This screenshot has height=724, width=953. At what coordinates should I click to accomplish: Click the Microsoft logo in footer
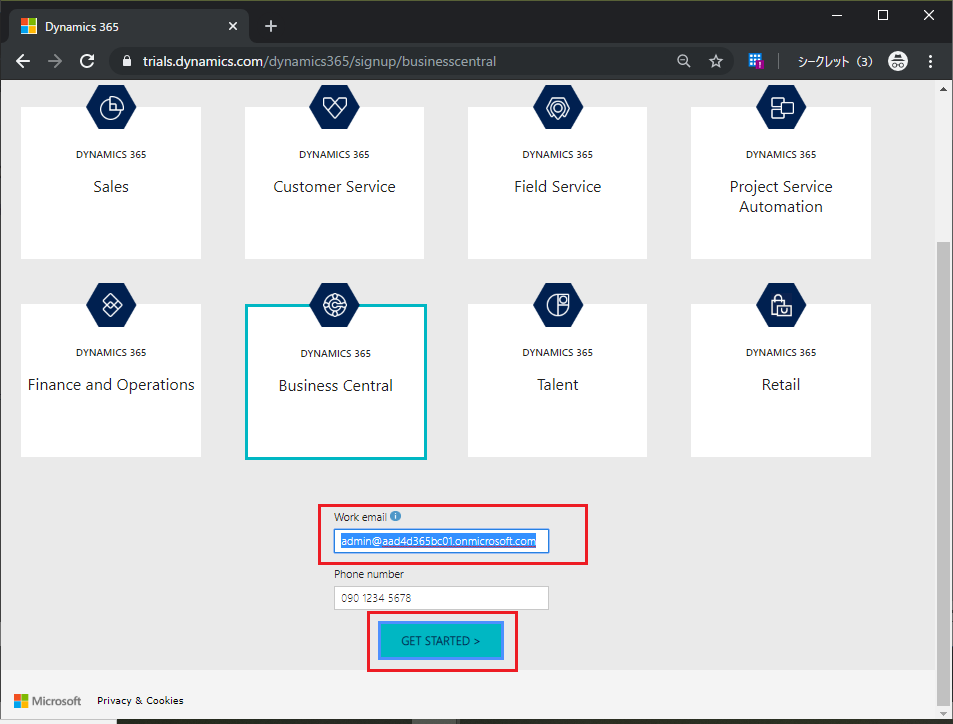pos(47,701)
